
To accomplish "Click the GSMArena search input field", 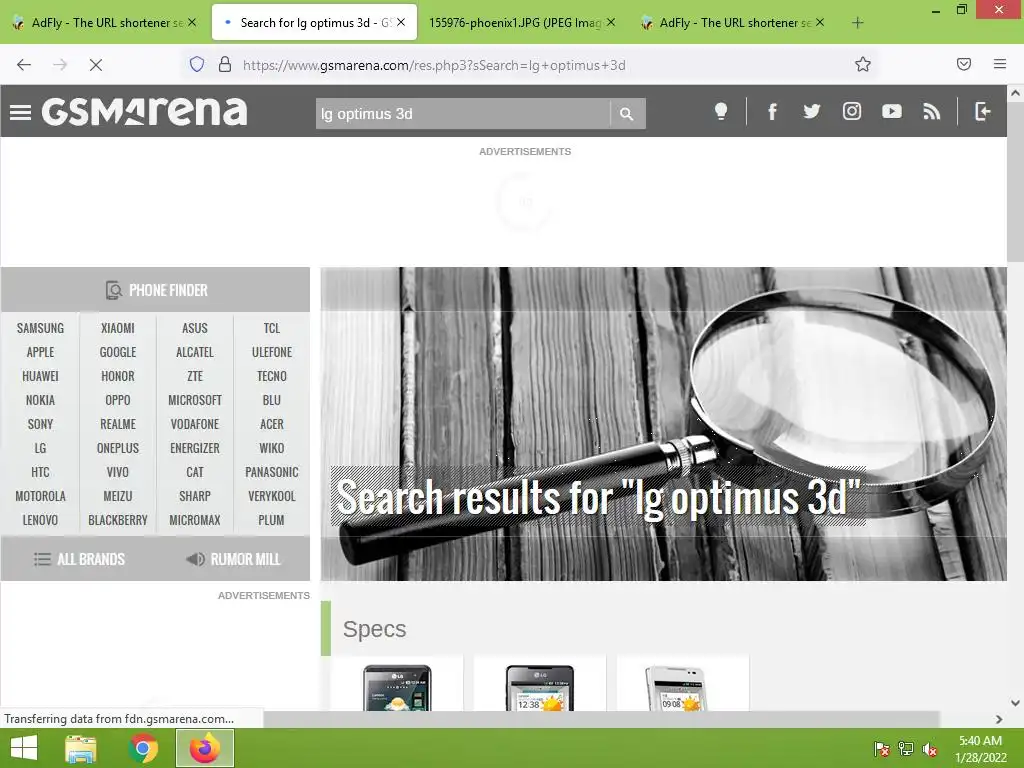I will (x=463, y=114).
